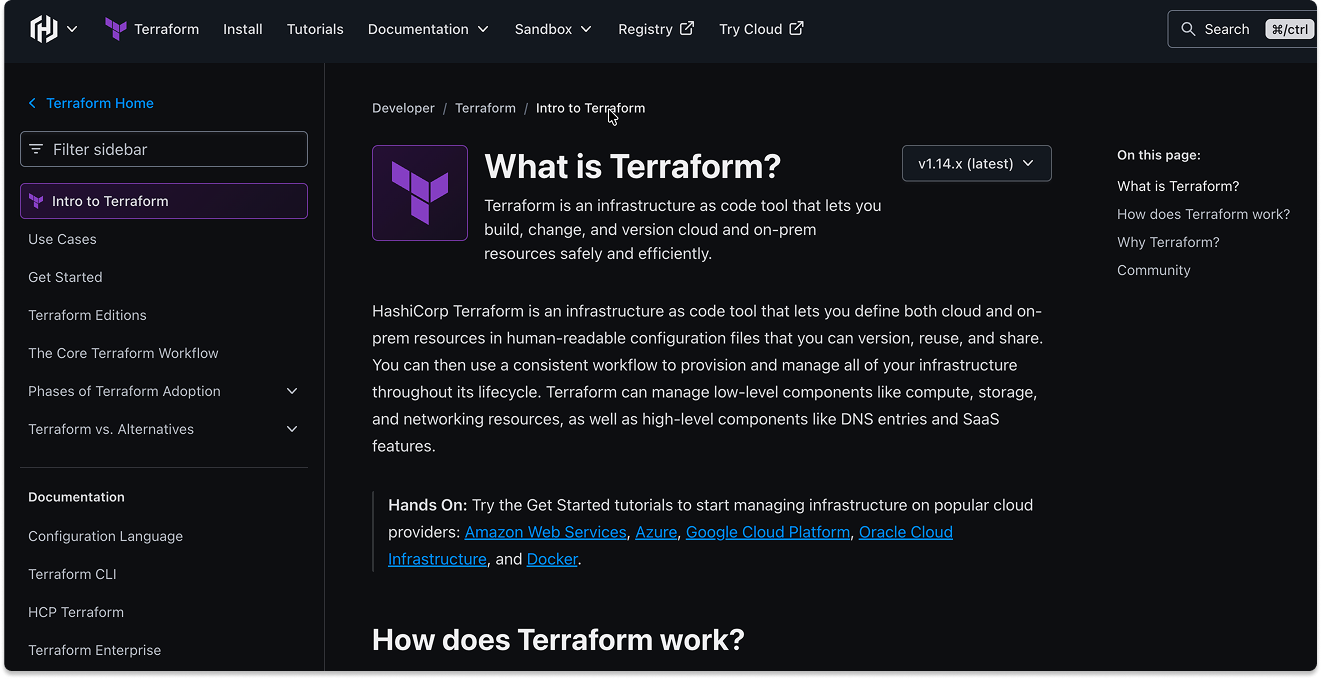Select Intro to Terraform sidebar item
This screenshot has width=1321, height=679.
(164, 201)
